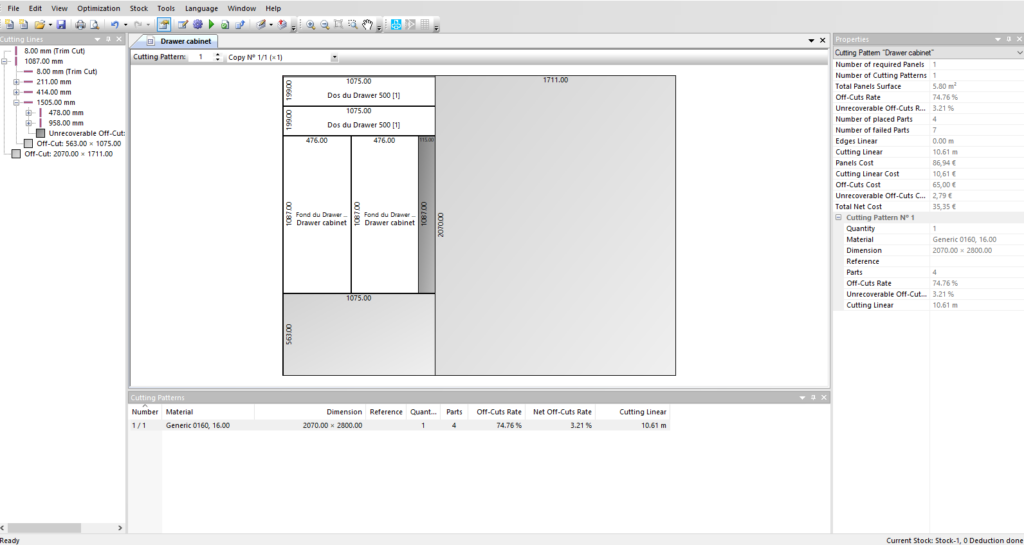1024x545 pixels.
Task: Open the Stock menu
Action: pos(139,8)
